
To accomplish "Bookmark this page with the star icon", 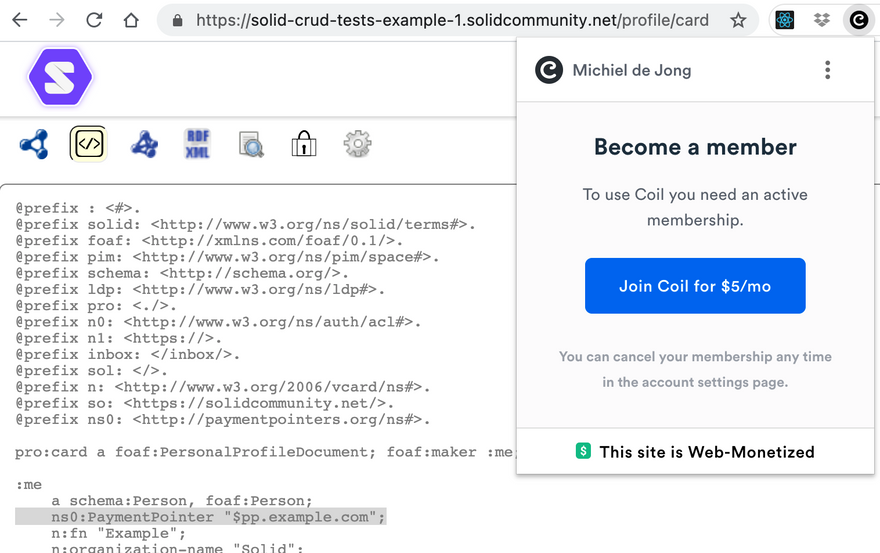I will 738,20.
